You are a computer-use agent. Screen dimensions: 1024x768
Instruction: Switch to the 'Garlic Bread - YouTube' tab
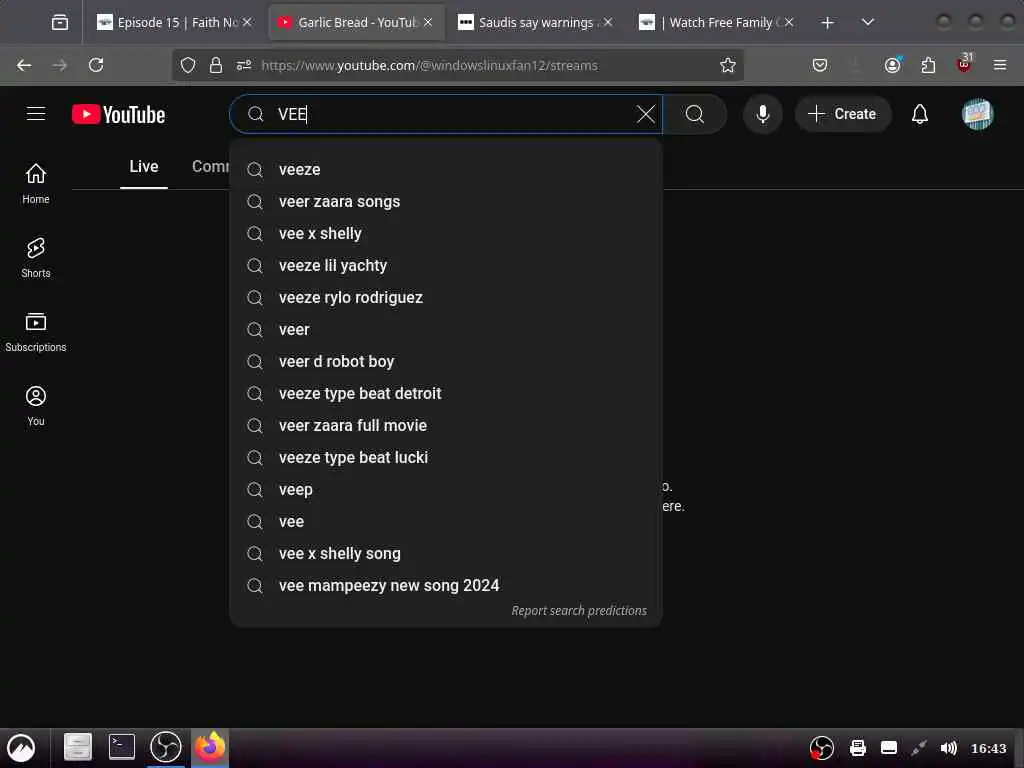pyautogui.click(x=355, y=22)
